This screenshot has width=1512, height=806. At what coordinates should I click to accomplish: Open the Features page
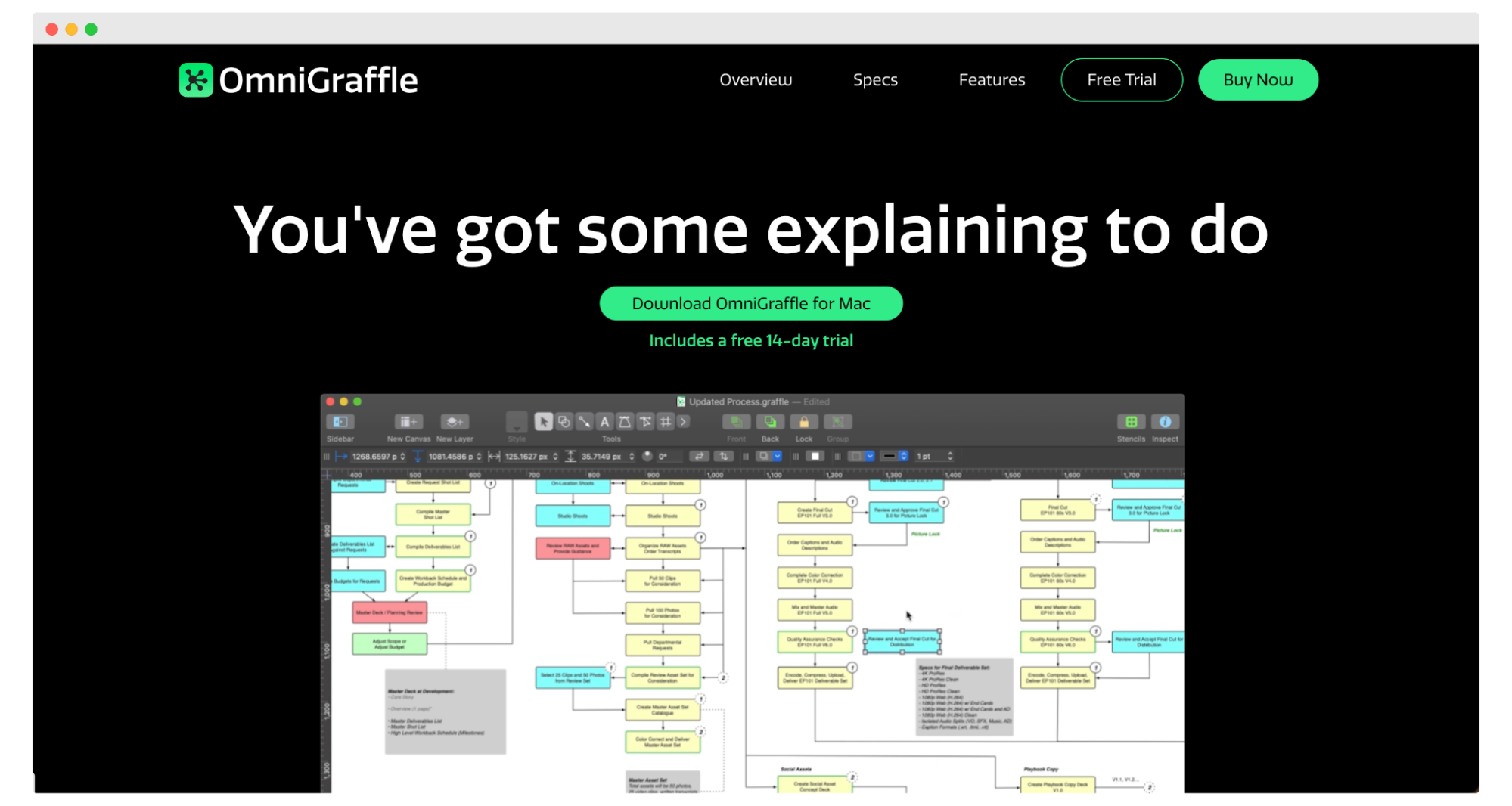point(992,79)
